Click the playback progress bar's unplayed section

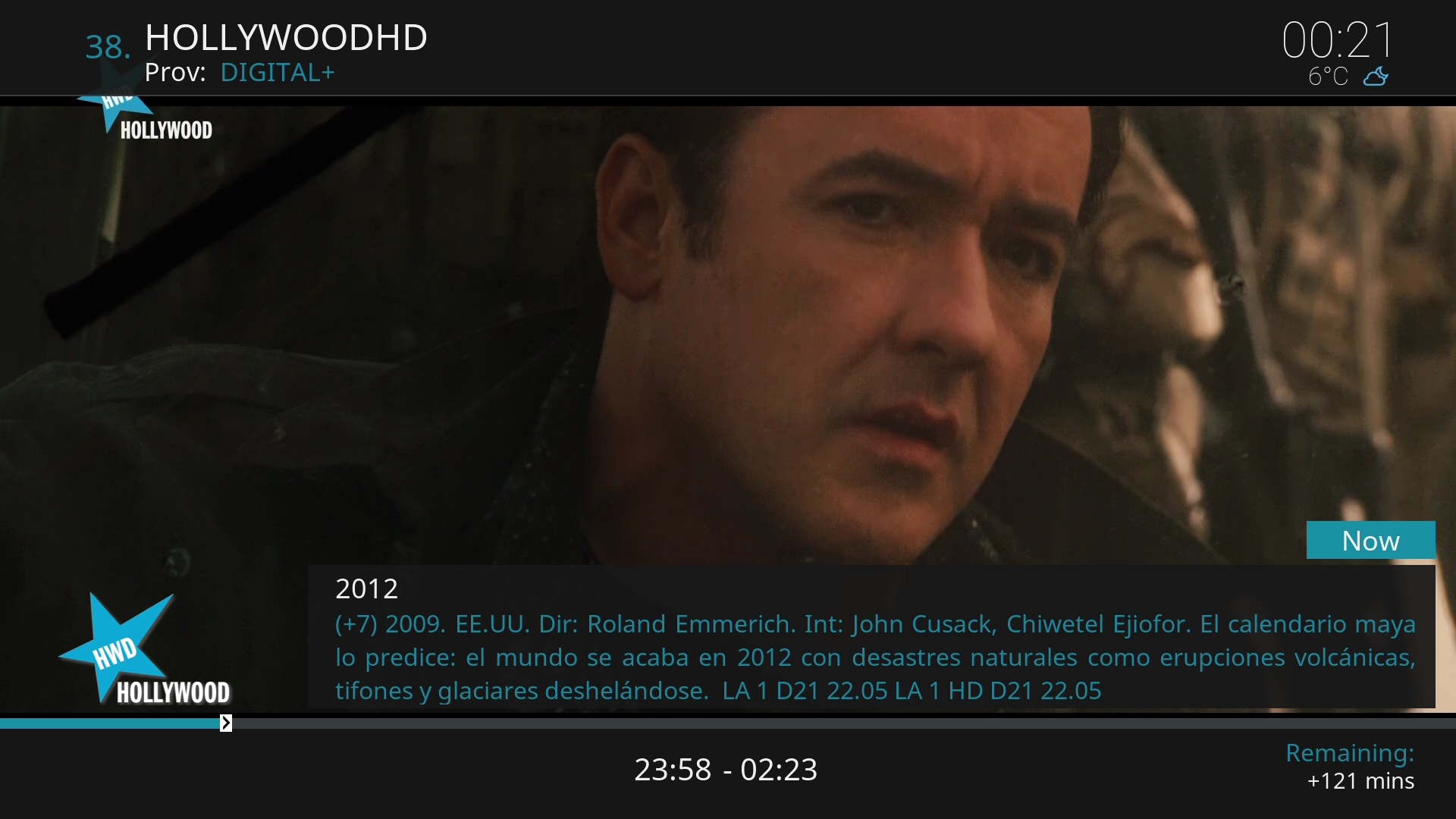pos(844,724)
